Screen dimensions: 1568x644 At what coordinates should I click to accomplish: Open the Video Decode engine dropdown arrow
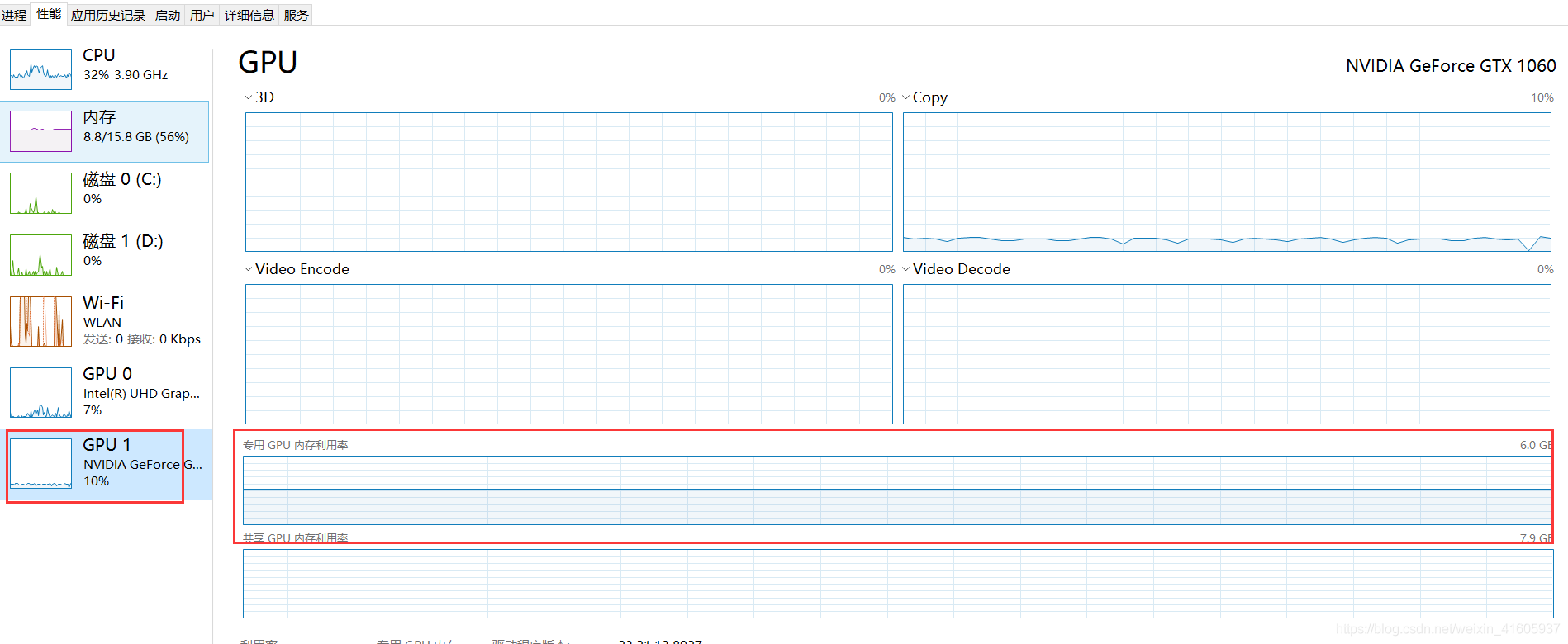click(905, 269)
